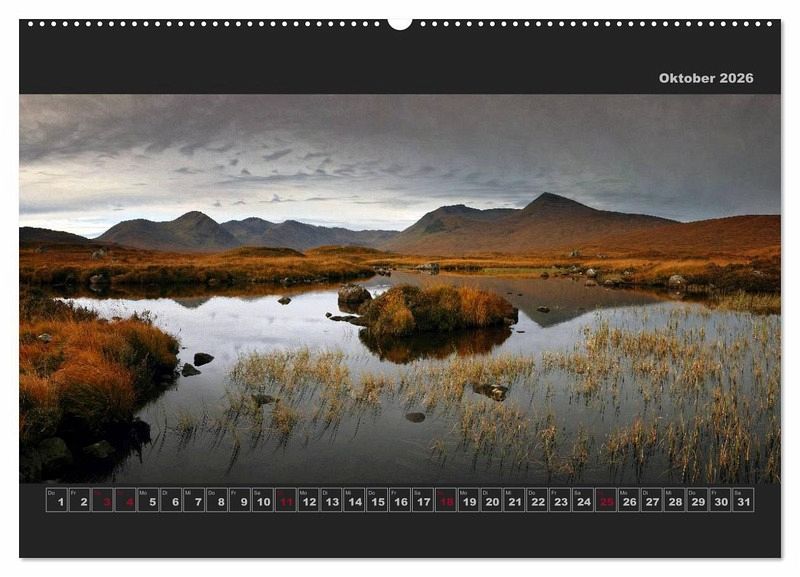The width and height of the screenshot is (800, 577).
Task: Select day 8 (Do) in the calendar strip
Action: [x=217, y=500]
